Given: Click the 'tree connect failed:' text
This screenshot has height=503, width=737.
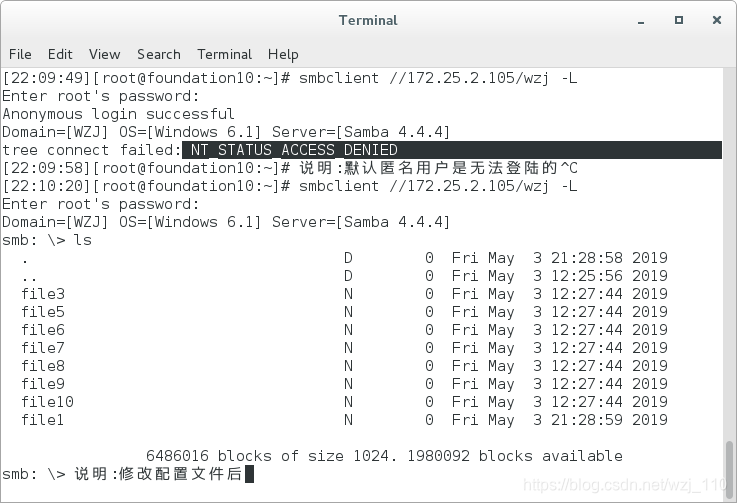Looking at the screenshot, I should [x=92, y=150].
